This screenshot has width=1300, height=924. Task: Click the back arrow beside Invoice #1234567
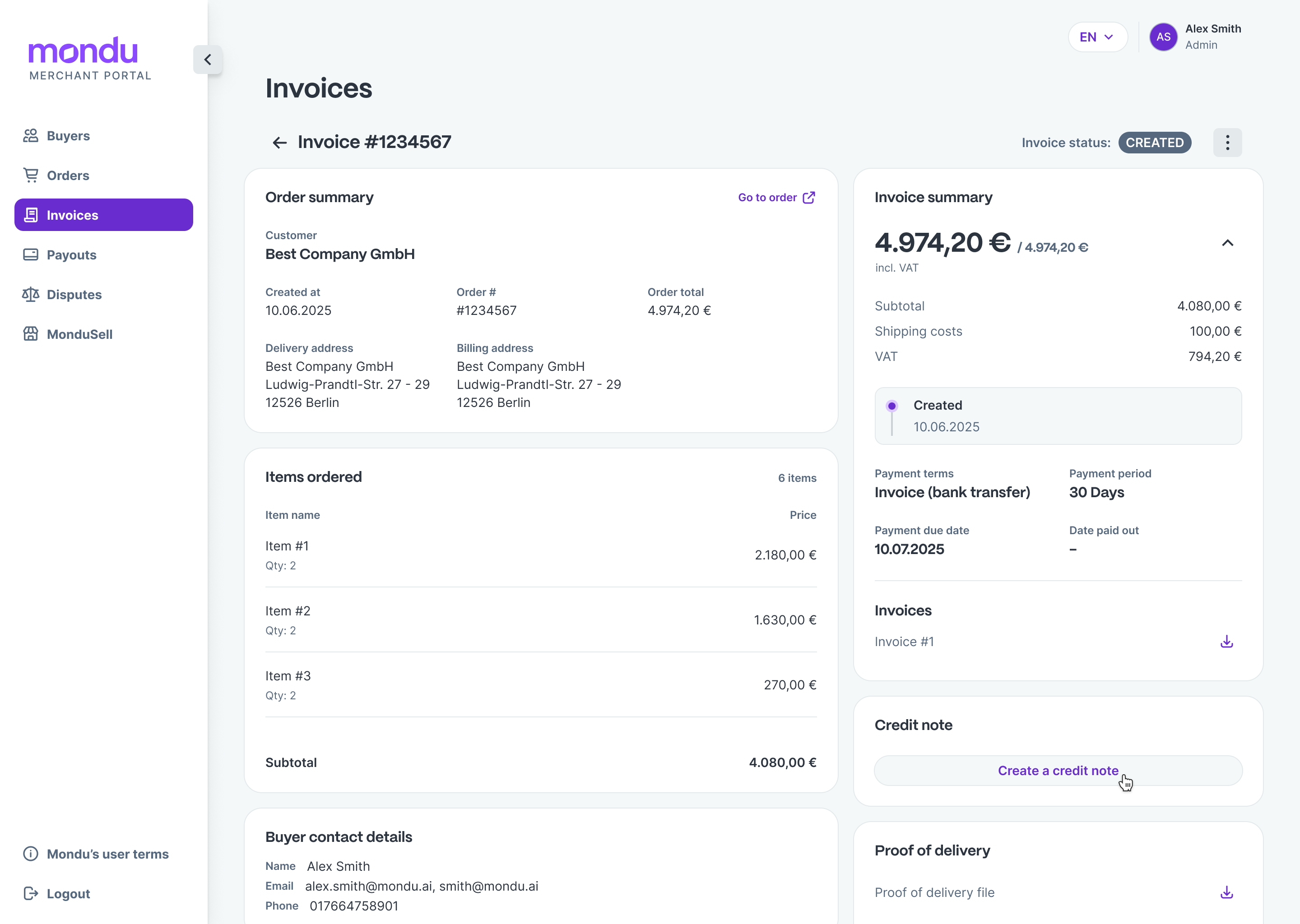[x=279, y=142]
